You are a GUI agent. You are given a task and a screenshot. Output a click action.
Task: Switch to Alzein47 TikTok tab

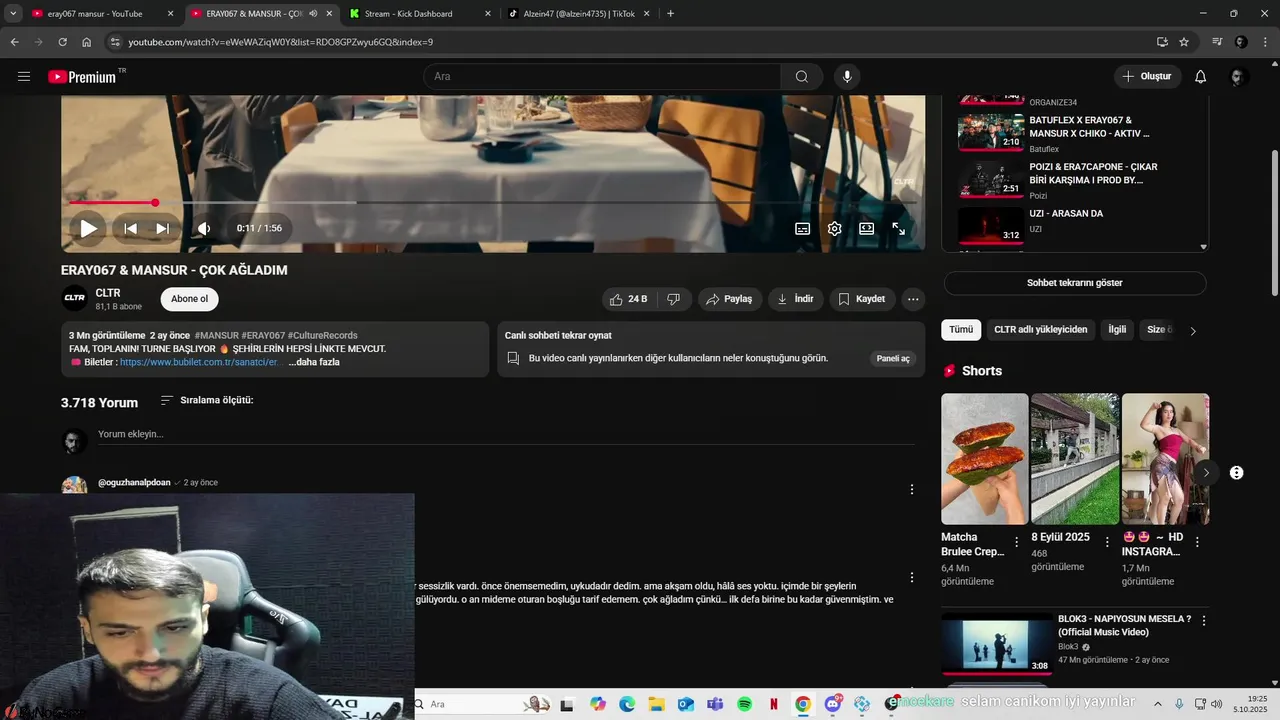click(579, 13)
